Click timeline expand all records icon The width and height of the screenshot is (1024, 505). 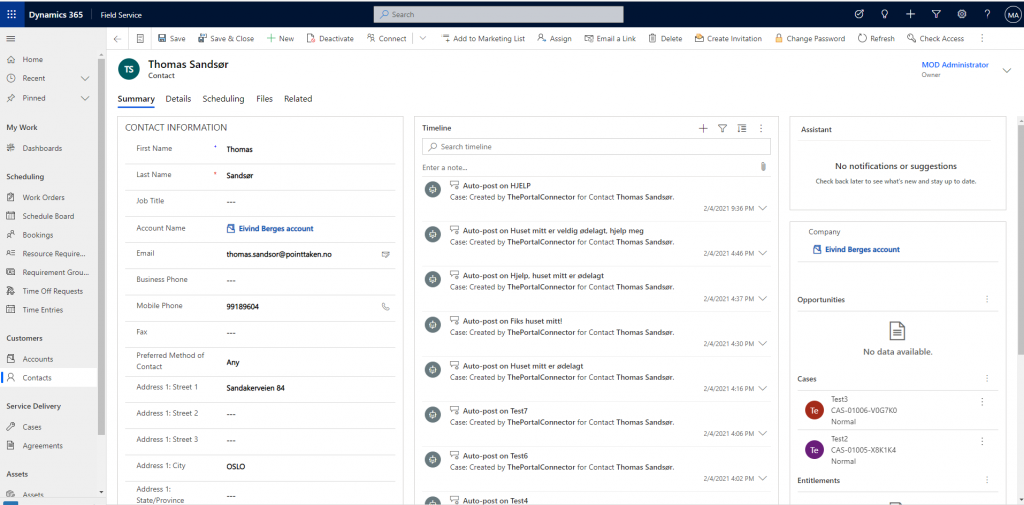pos(741,129)
